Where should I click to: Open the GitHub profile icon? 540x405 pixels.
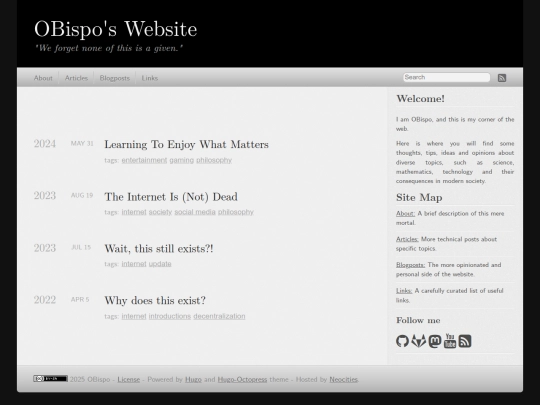click(402, 341)
